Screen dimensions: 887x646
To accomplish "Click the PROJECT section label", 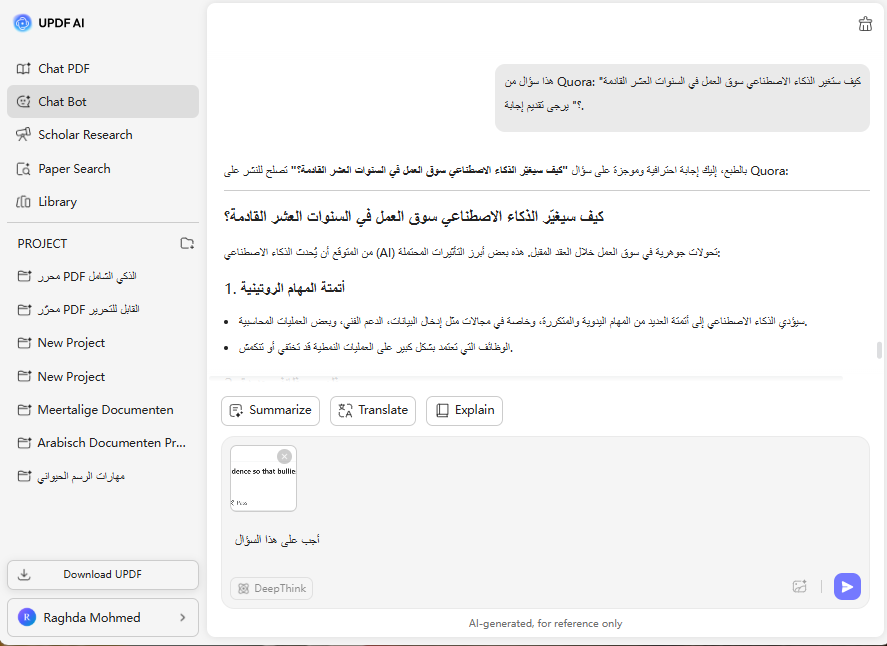I will coord(42,244).
